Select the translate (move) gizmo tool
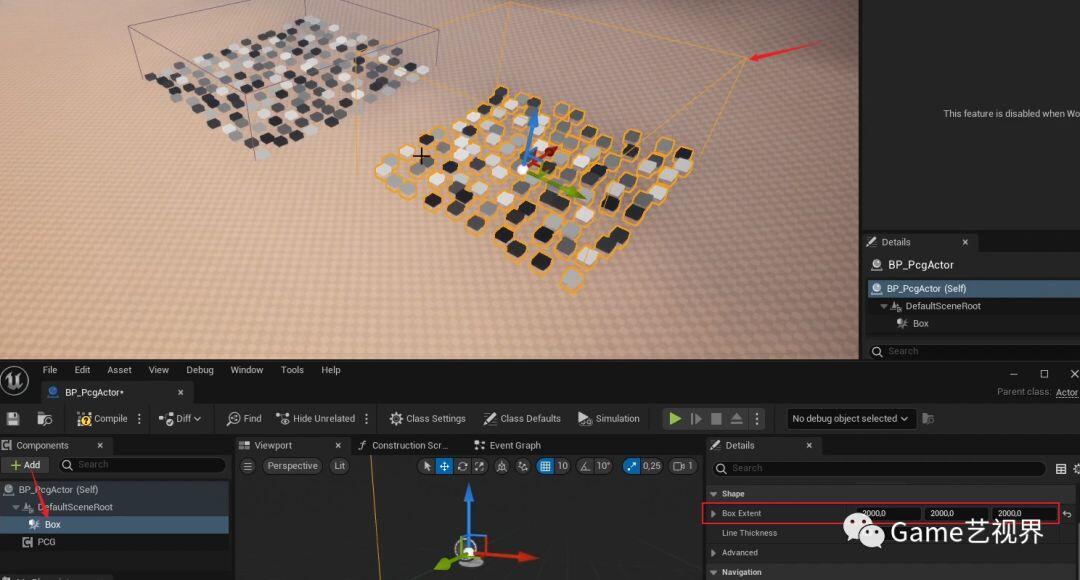This screenshot has width=1080, height=580. point(444,466)
